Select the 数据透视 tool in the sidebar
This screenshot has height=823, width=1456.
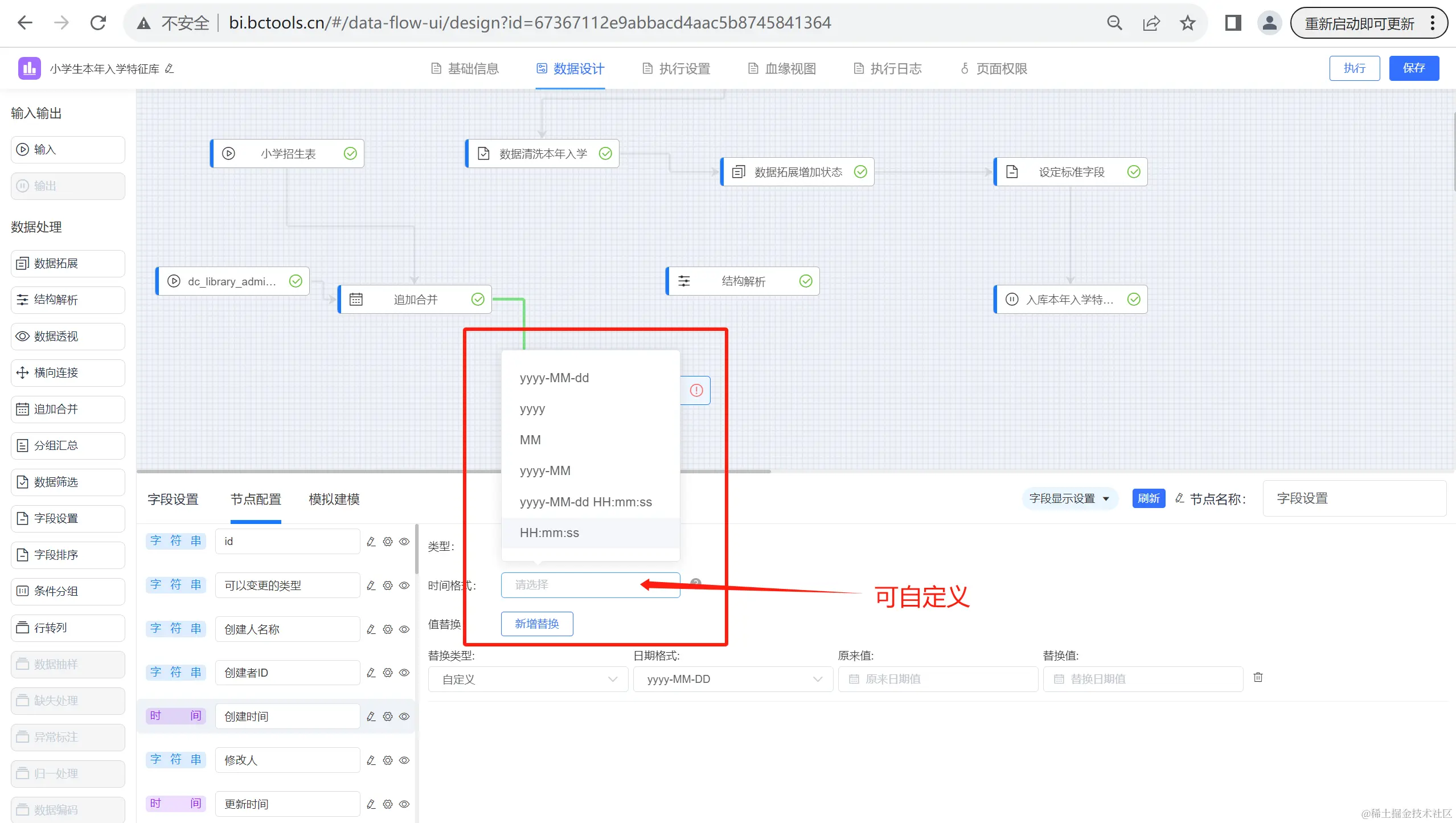point(68,336)
